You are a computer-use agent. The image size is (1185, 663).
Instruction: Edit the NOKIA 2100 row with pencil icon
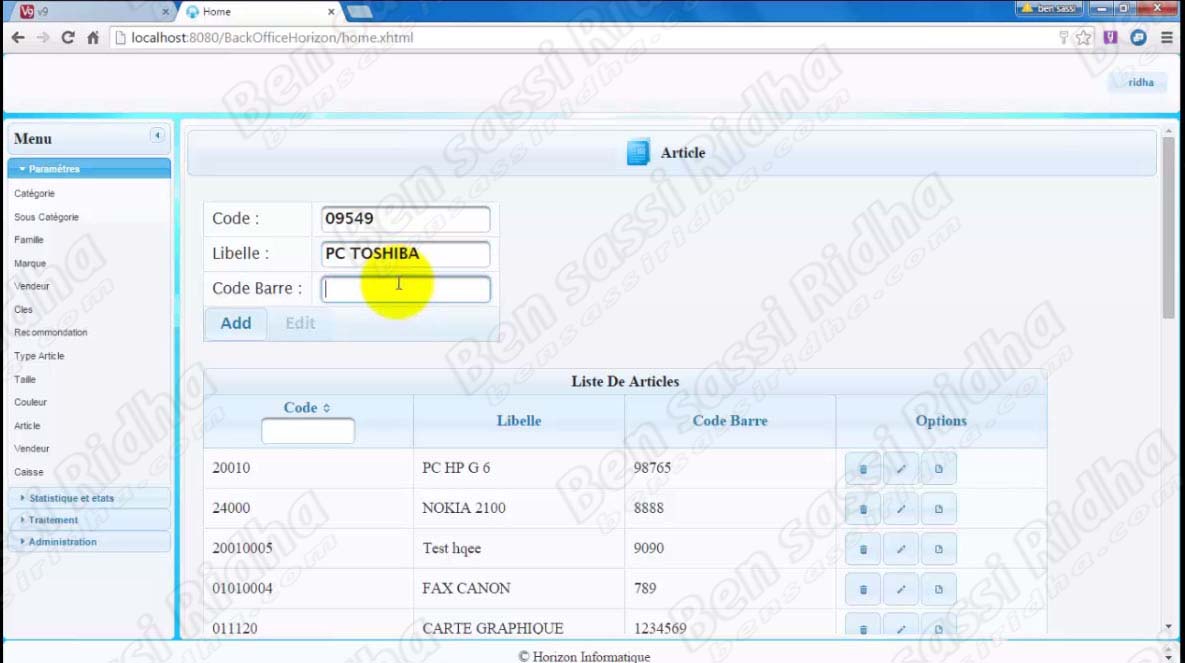pos(900,508)
